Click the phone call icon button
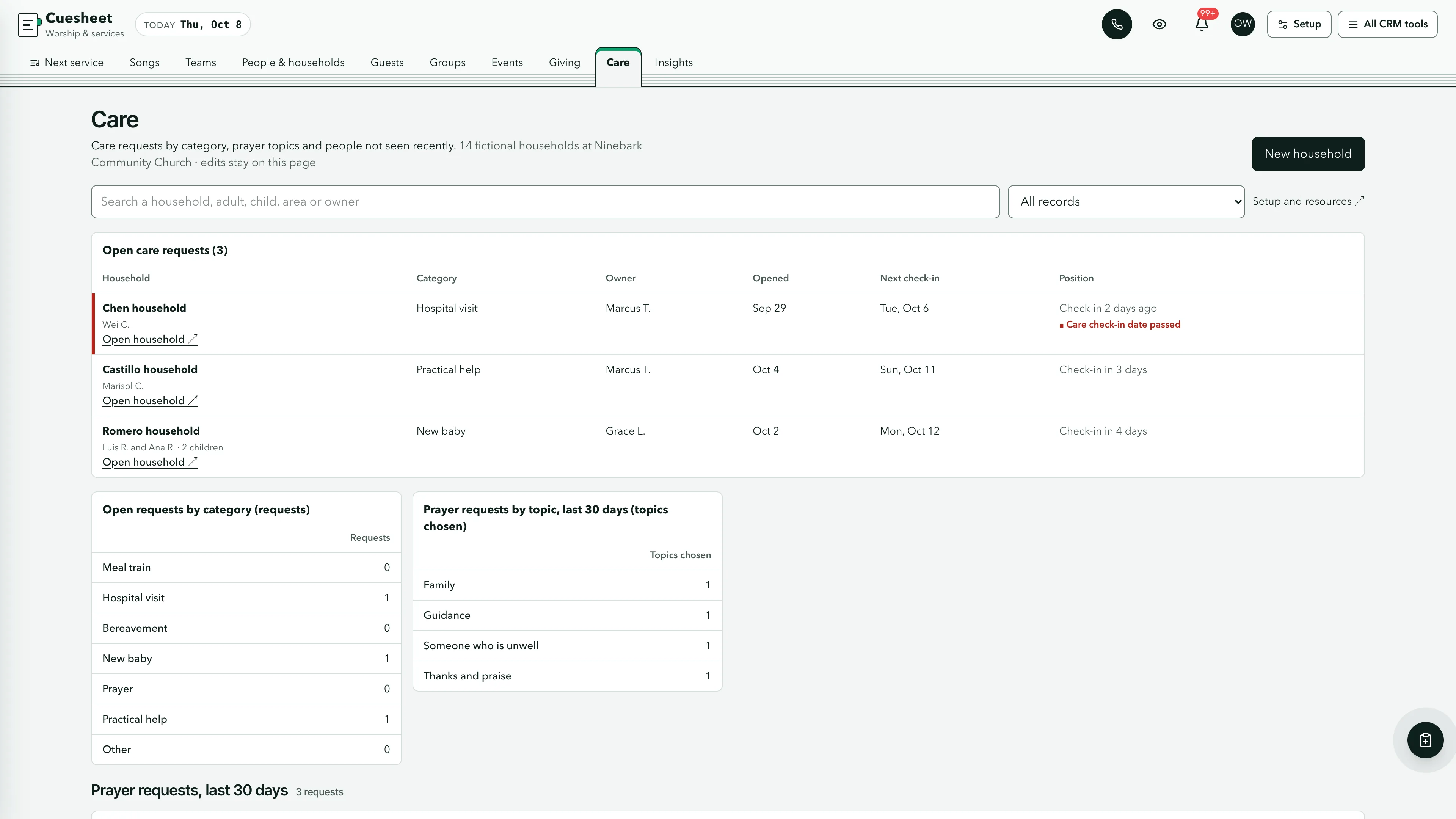The height and width of the screenshot is (819, 1456). tap(1116, 24)
